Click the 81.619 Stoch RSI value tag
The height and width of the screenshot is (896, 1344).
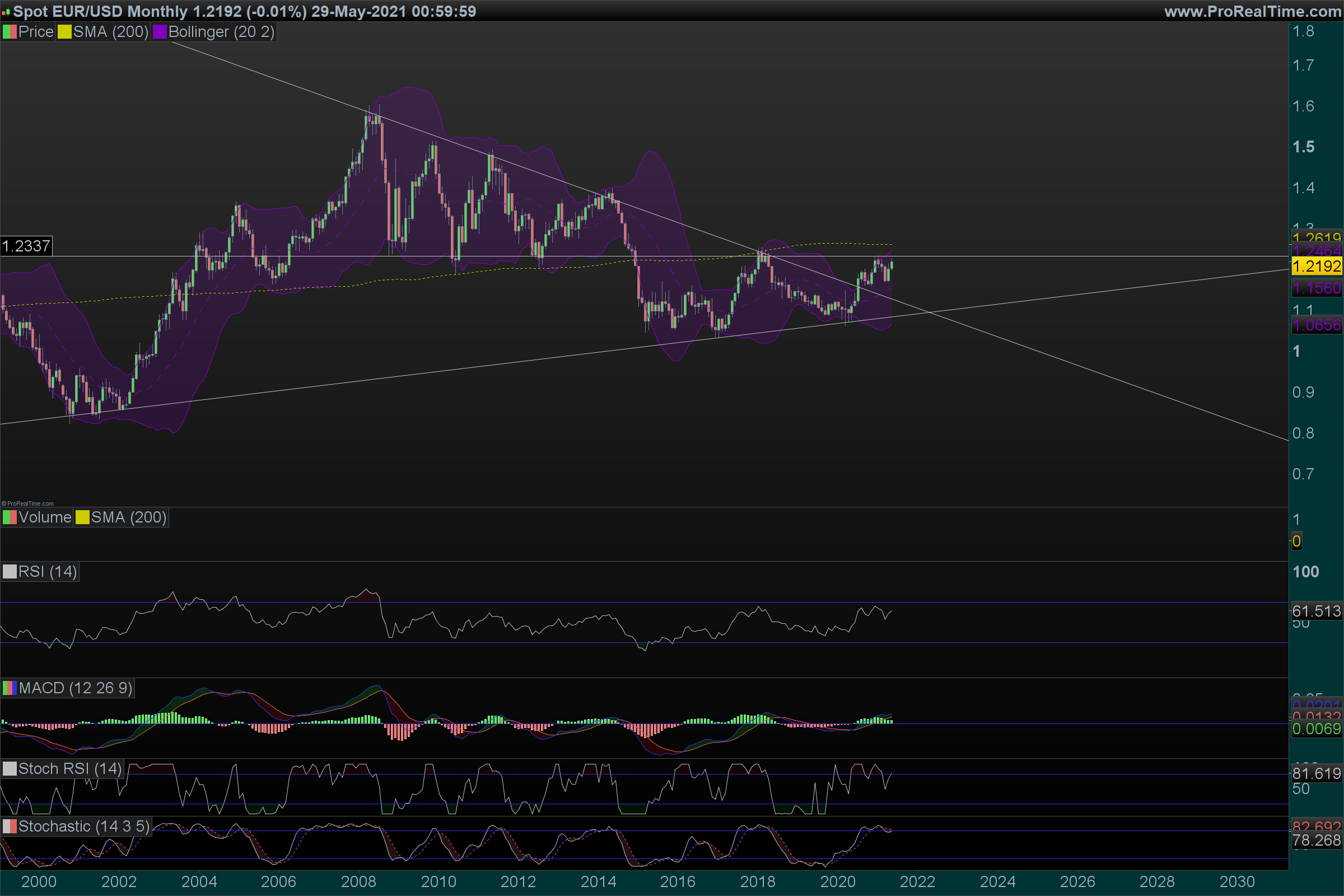click(x=1316, y=774)
